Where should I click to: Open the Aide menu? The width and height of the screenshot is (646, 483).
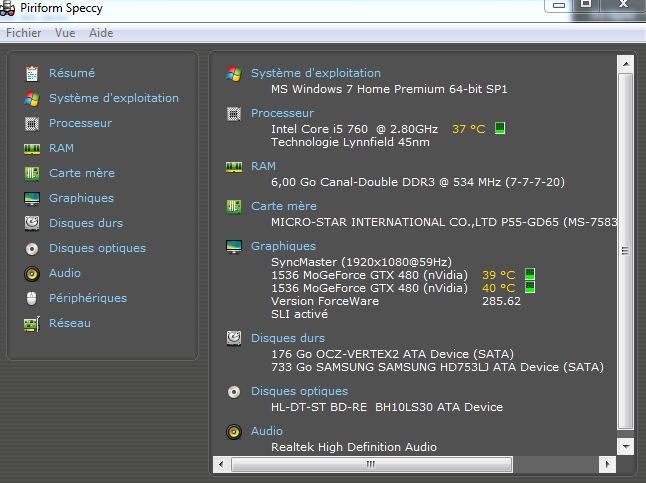101,33
